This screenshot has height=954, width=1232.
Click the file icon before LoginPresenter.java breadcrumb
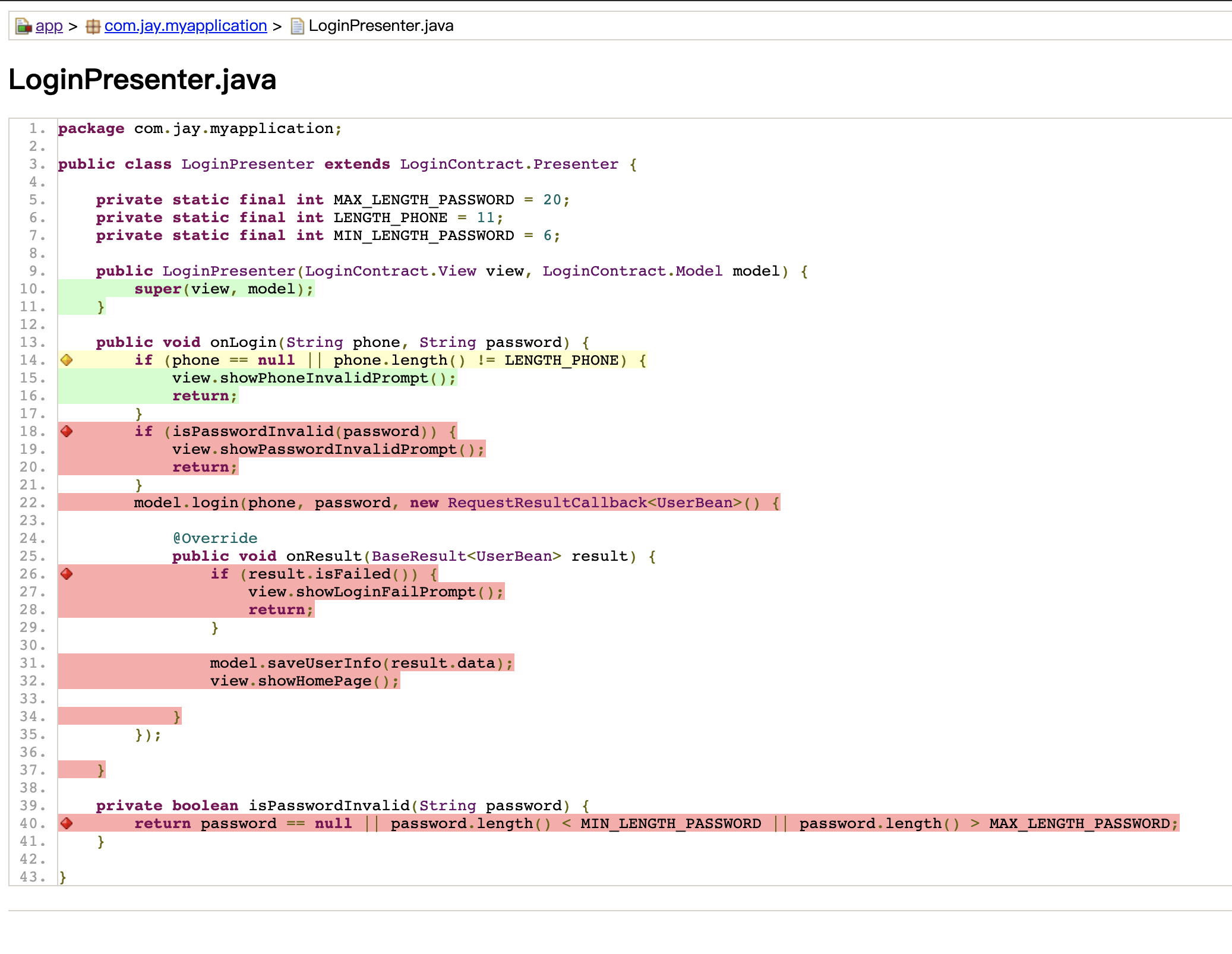(x=297, y=26)
